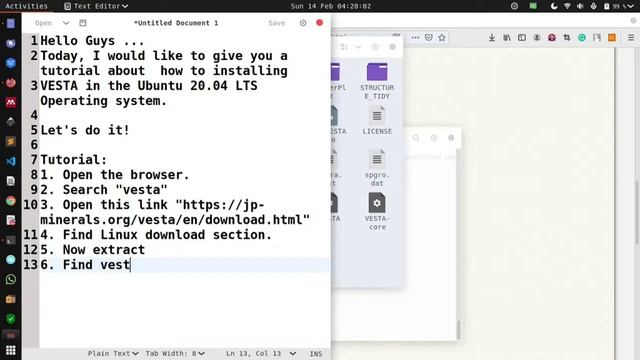Image resolution: width=640 pixels, height=360 pixels.
Task: Click the Wi-Fi tray icon
Action: click(567, 6)
